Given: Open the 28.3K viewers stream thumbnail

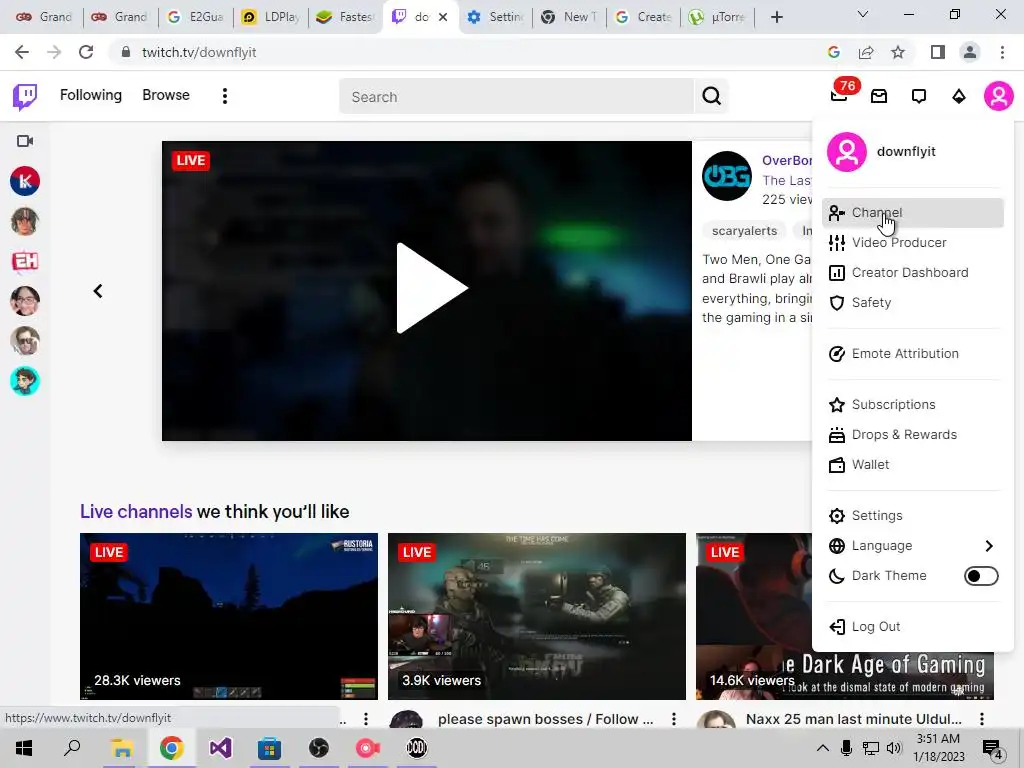Looking at the screenshot, I should click(229, 616).
